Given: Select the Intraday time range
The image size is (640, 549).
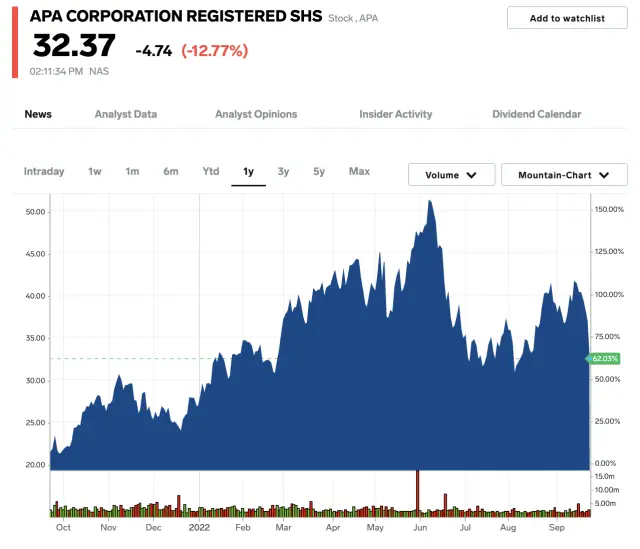Looking at the screenshot, I should click(x=44, y=171).
